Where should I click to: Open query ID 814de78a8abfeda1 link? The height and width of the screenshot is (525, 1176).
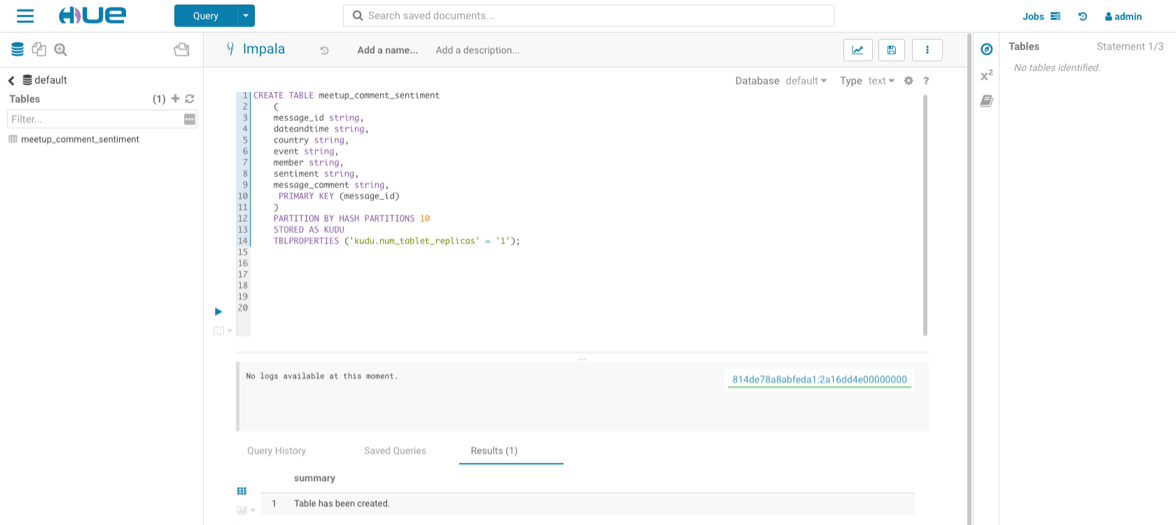pos(820,380)
